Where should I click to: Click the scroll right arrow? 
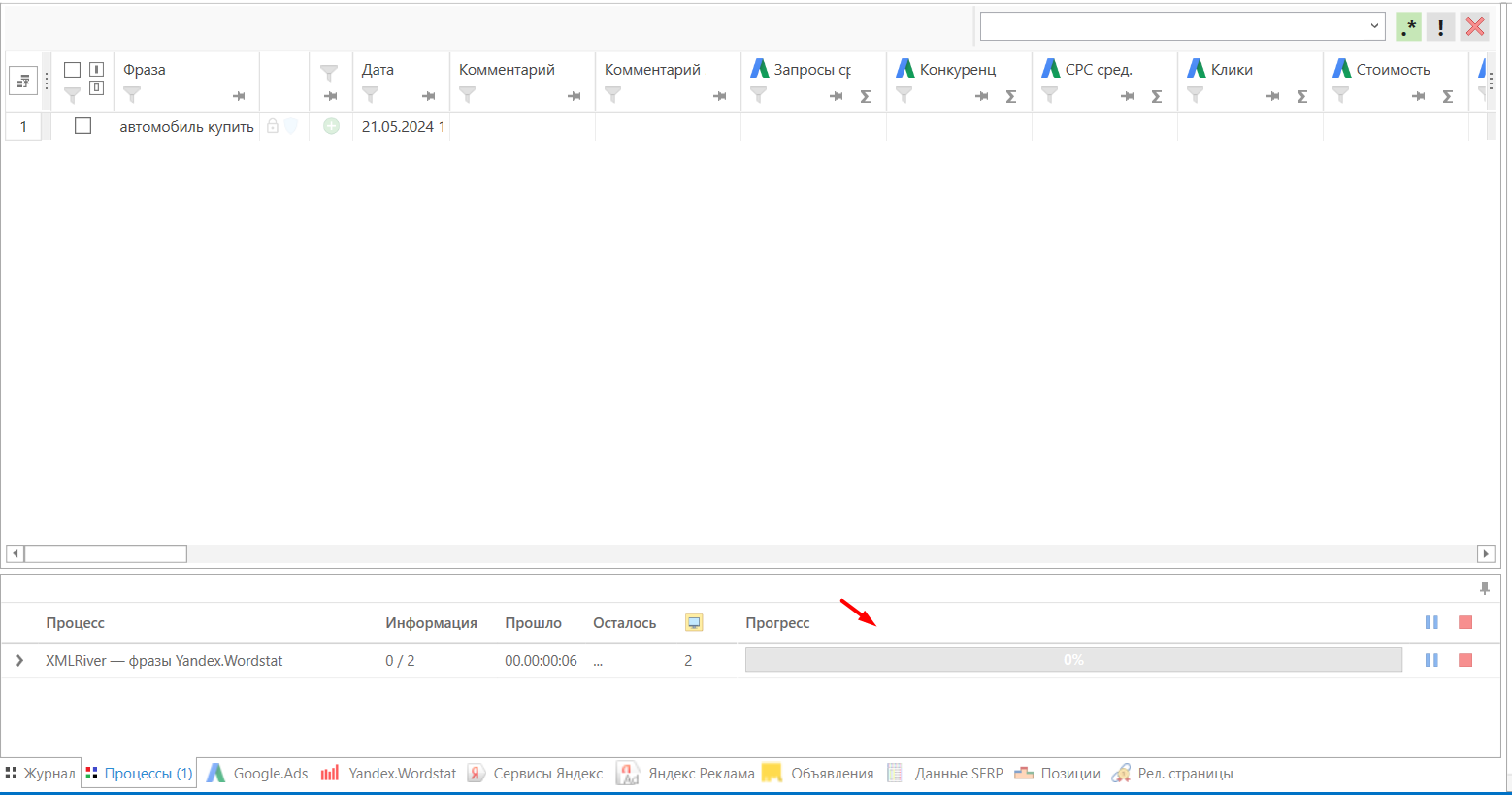click(x=1486, y=554)
